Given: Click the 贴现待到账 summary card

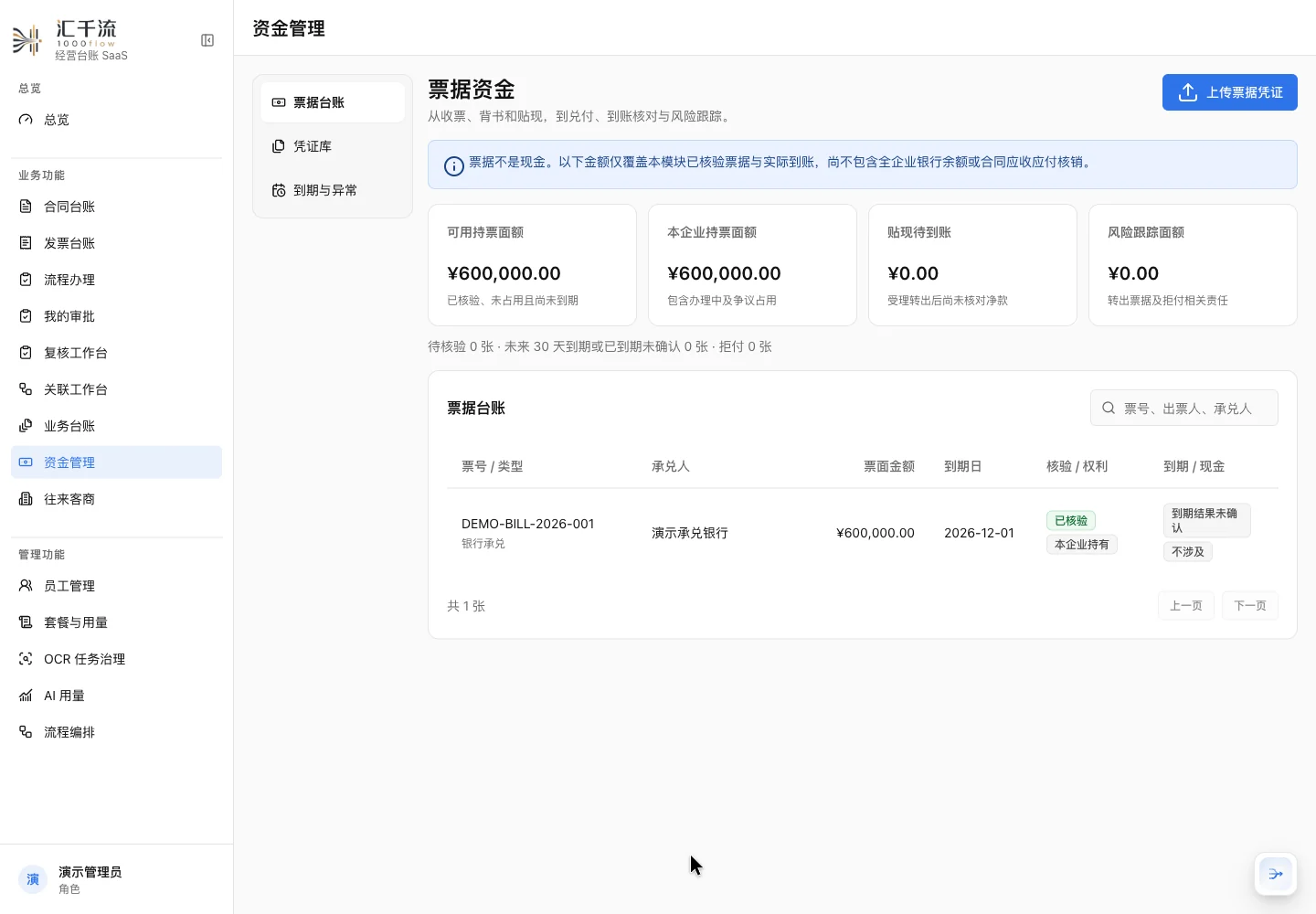Looking at the screenshot, I should (x=972, y=265).
